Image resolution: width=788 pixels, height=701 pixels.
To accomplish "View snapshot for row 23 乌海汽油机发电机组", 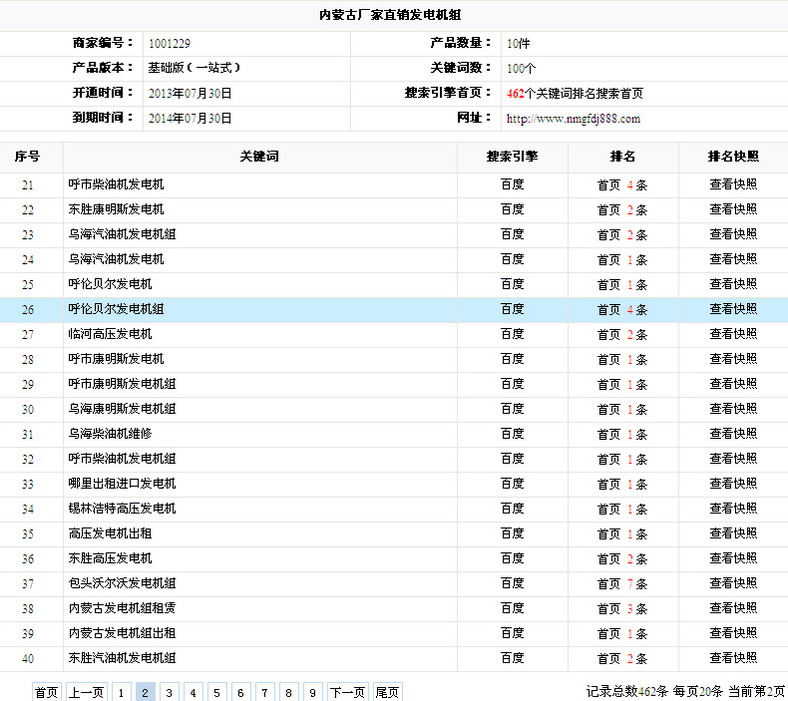I will 733,234.
